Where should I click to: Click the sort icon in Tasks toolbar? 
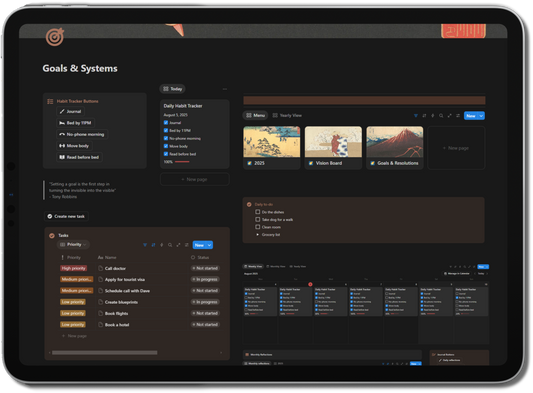[x=153, y=245]
